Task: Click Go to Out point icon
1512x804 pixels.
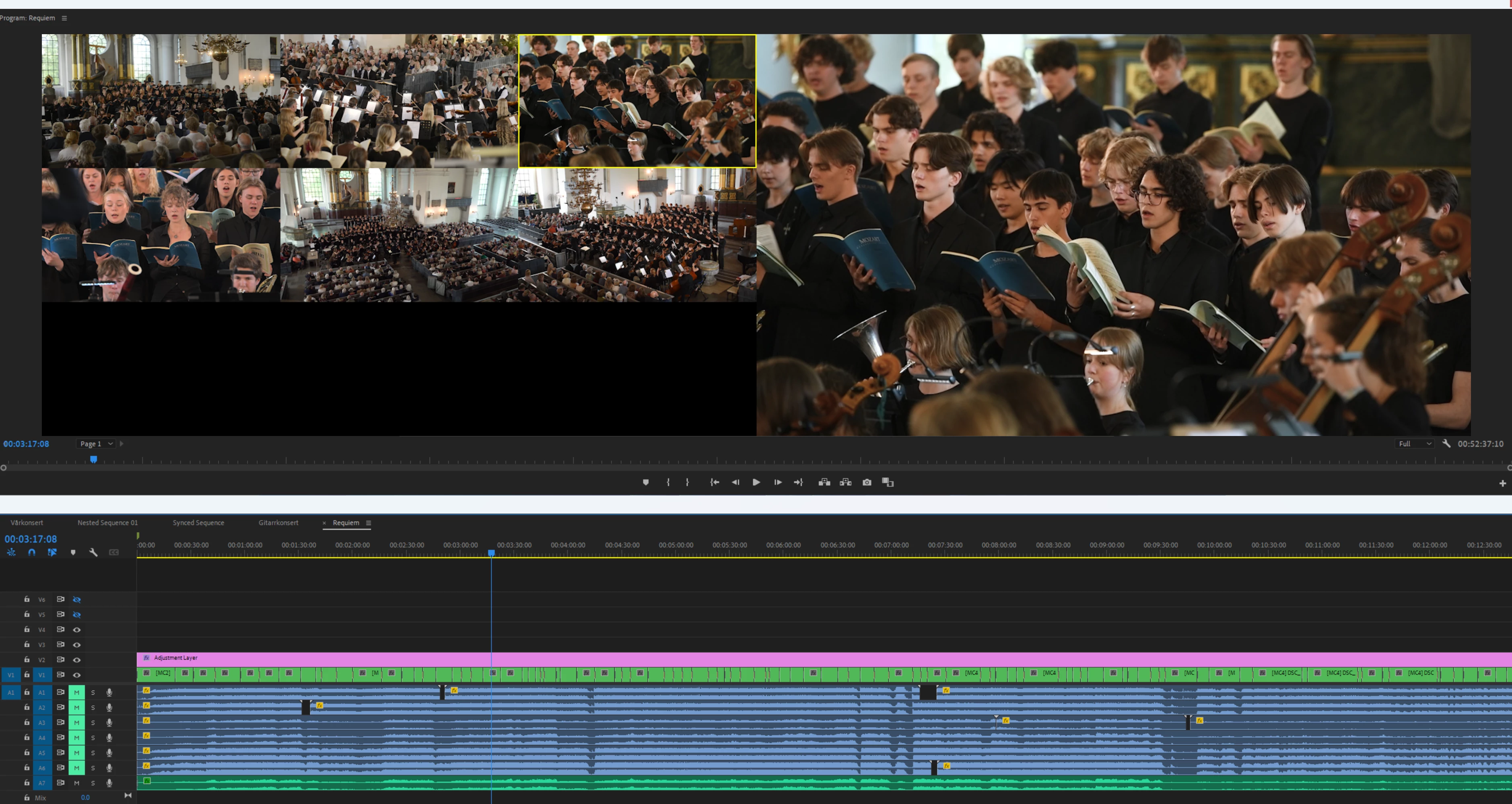Action: pos(798,482)
